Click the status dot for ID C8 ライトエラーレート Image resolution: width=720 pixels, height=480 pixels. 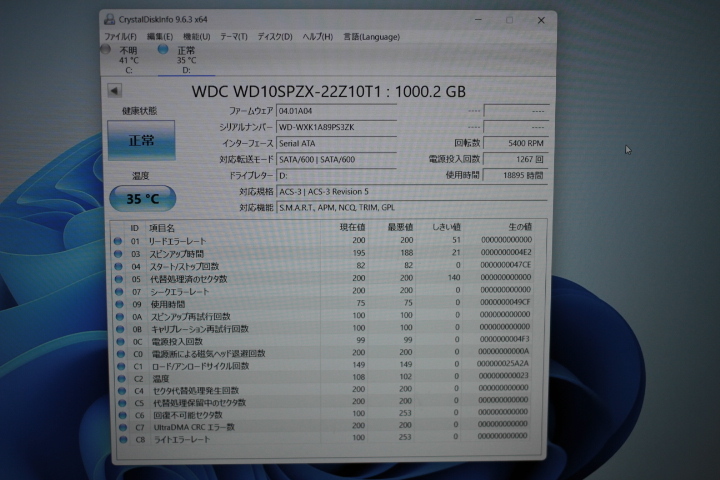123,439
